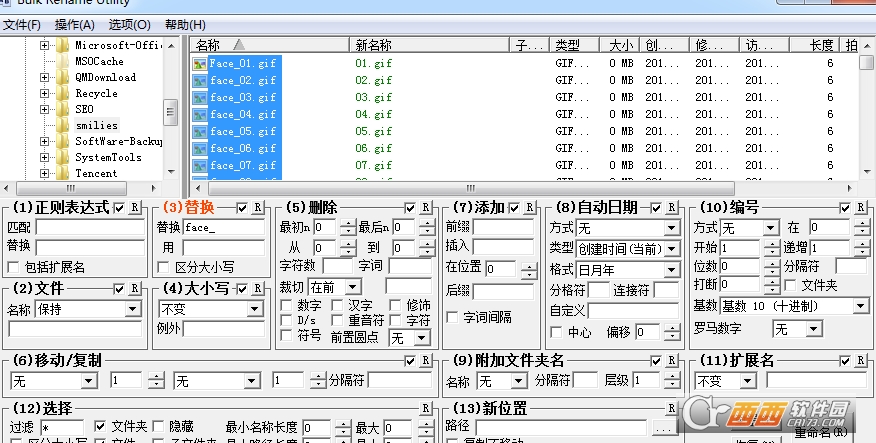This screenshot has width=876, height=443.
Task: Click the 替换 text field containing face_
Action: point(223,228)
